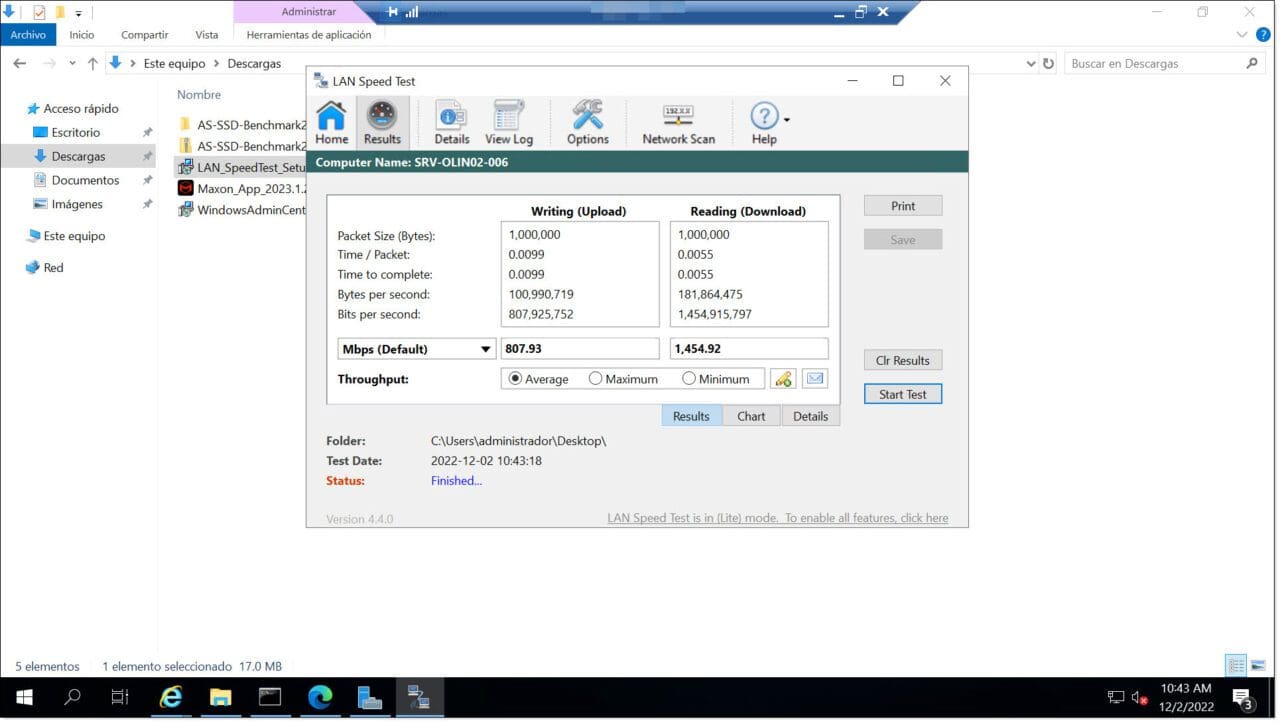Click the Print button
Viewport: 1280px width, 723px height.
coord(903,206)
